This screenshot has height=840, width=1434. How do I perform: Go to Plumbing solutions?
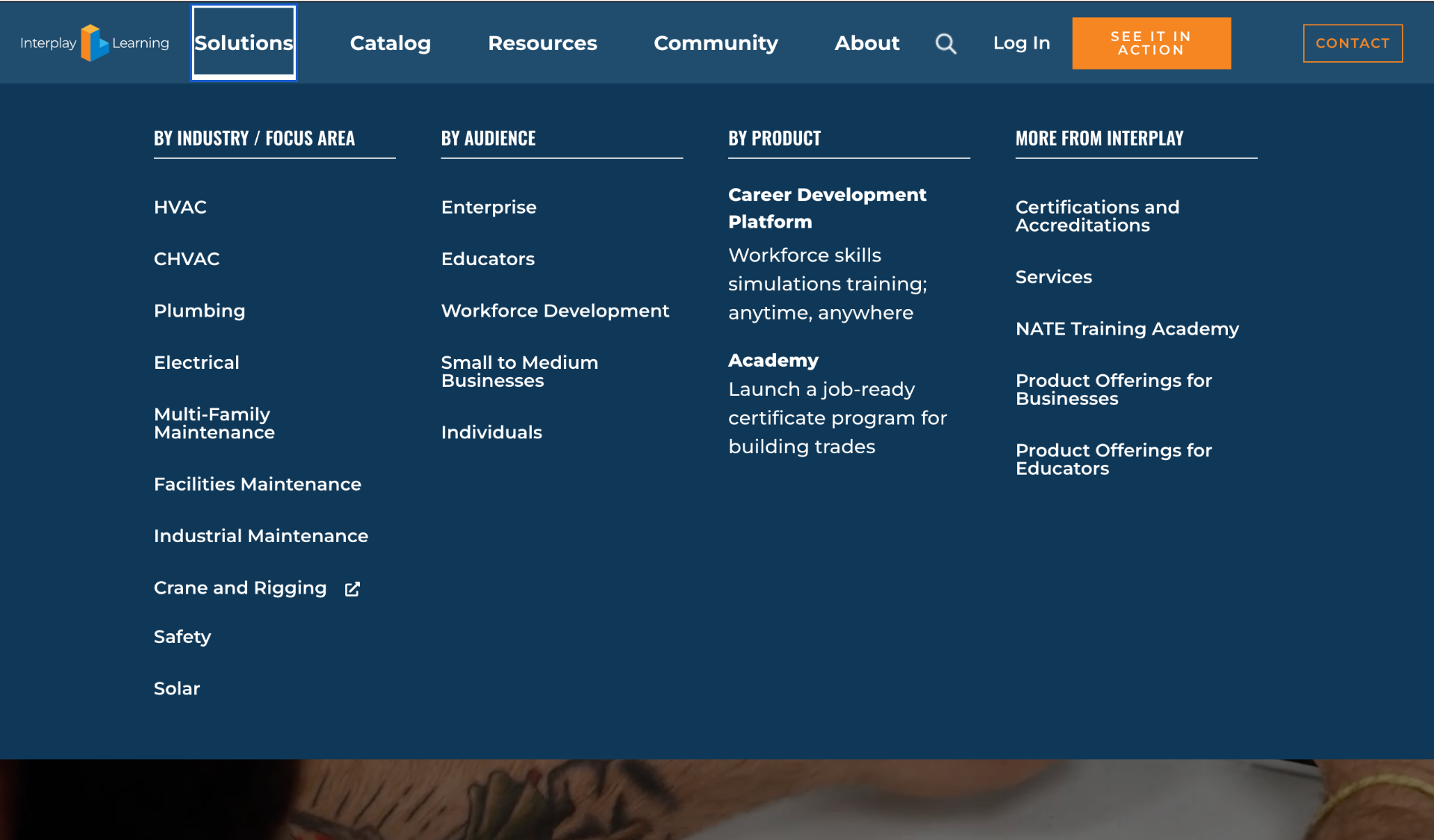(x=199, y=311)
